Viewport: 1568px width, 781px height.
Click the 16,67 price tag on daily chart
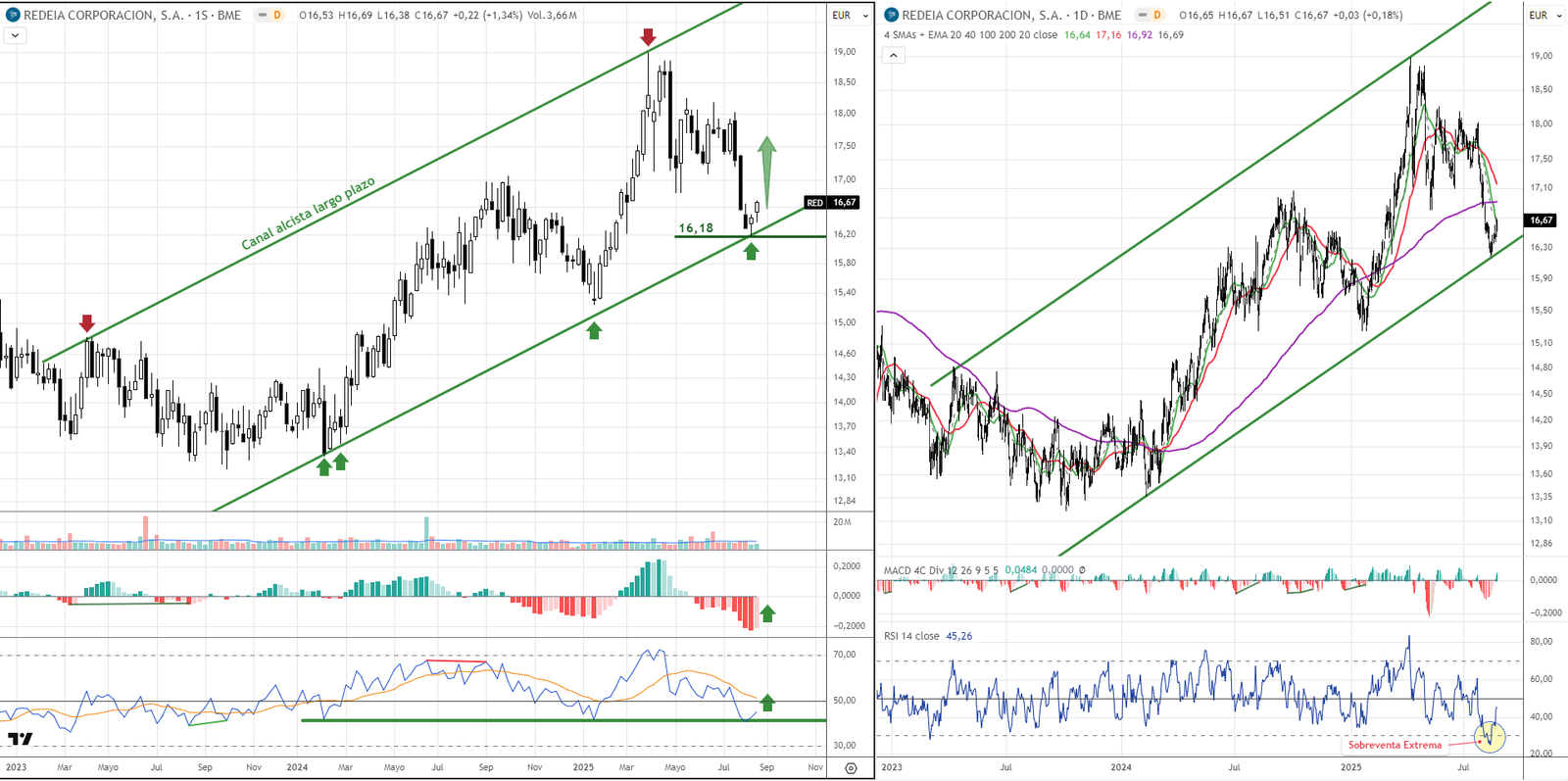(x=1542, y=220)
